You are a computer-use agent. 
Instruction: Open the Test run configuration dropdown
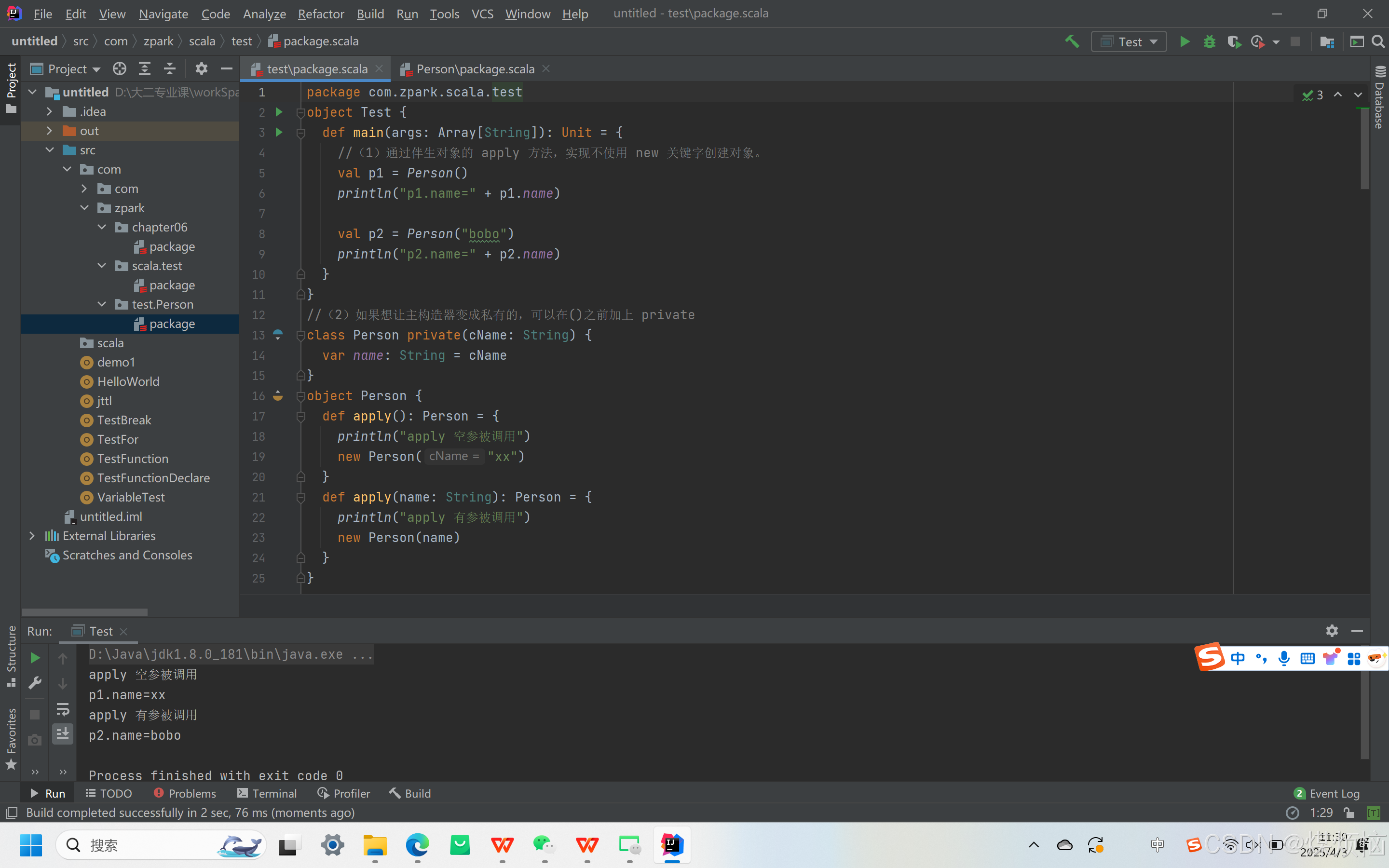tap(1129, 41)
